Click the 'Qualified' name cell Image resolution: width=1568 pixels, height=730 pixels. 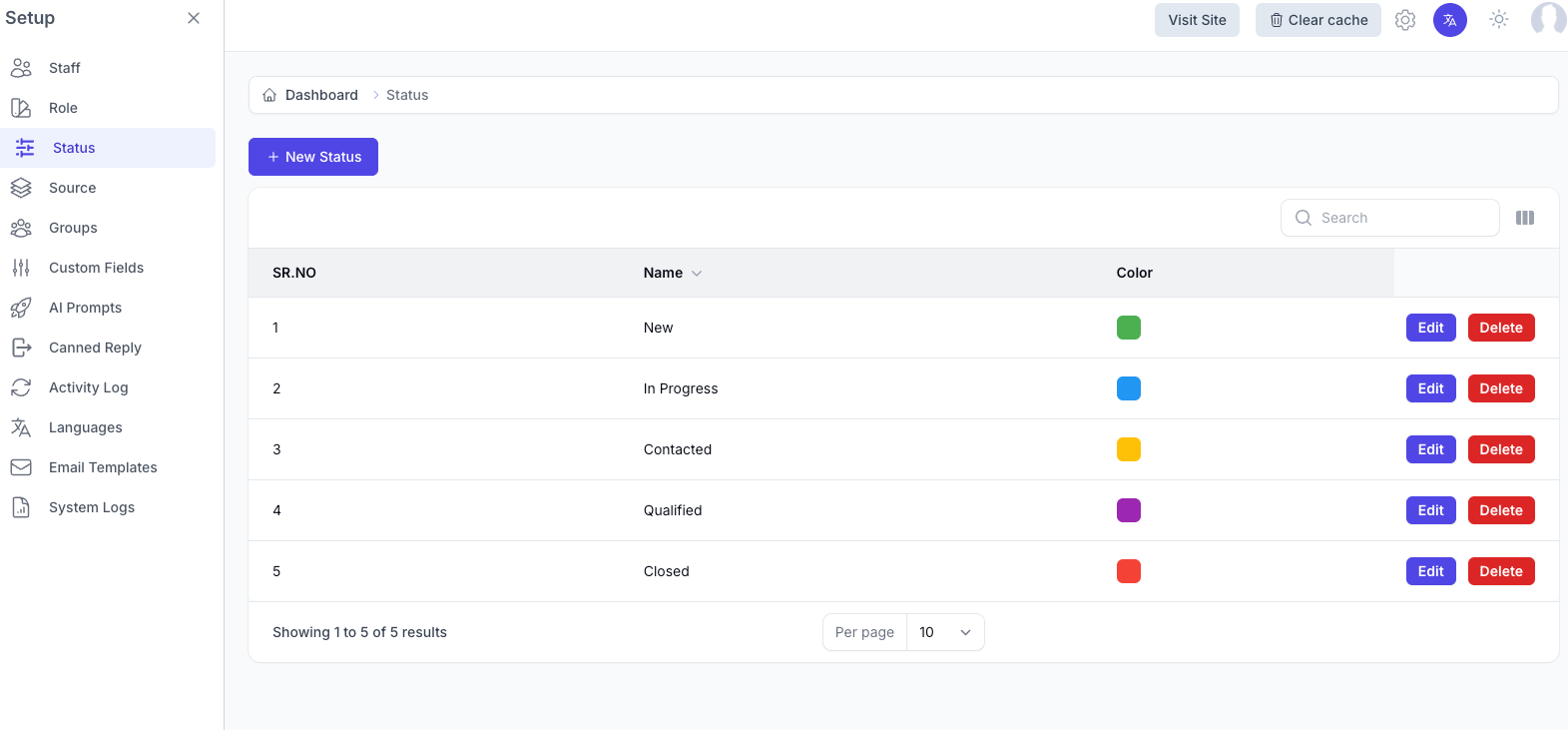(673, 510)
